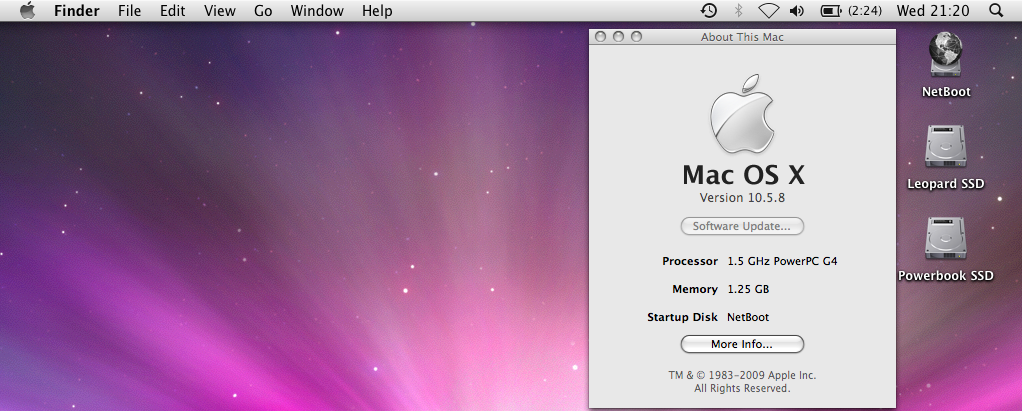Screen dimensions: 1022x411
Task: Open the File menu
Action: point(130,11)
